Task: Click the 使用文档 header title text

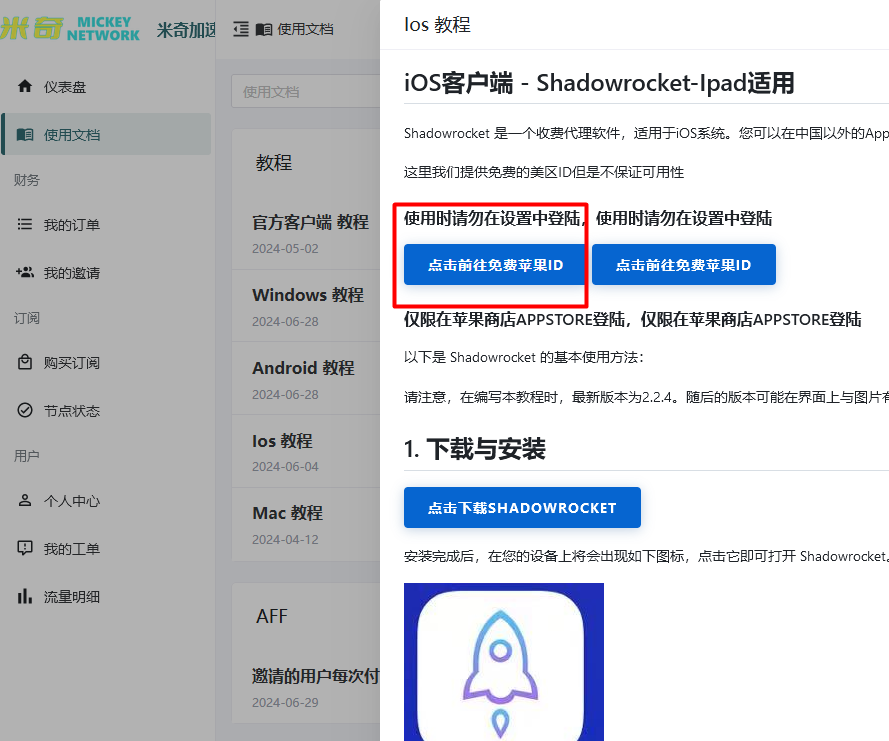Action: point(305,29)
